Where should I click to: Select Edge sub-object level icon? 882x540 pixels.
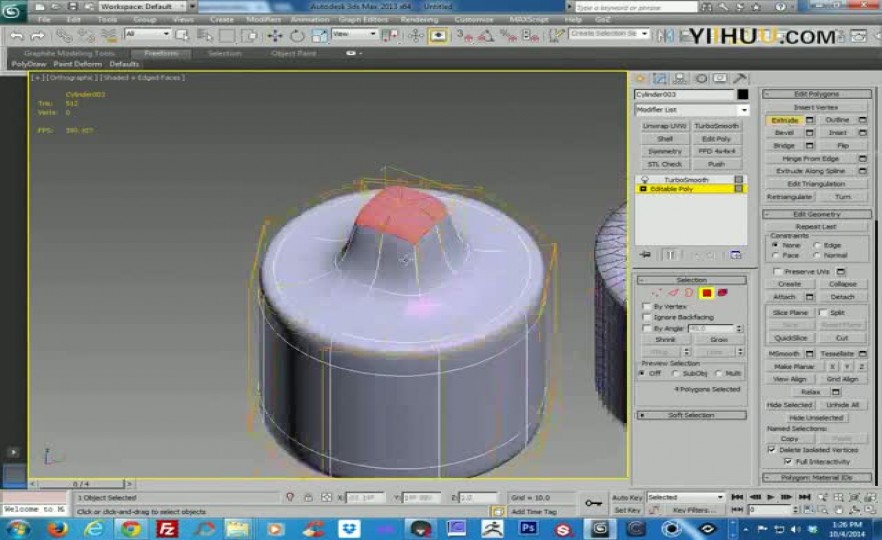[673, 292]
